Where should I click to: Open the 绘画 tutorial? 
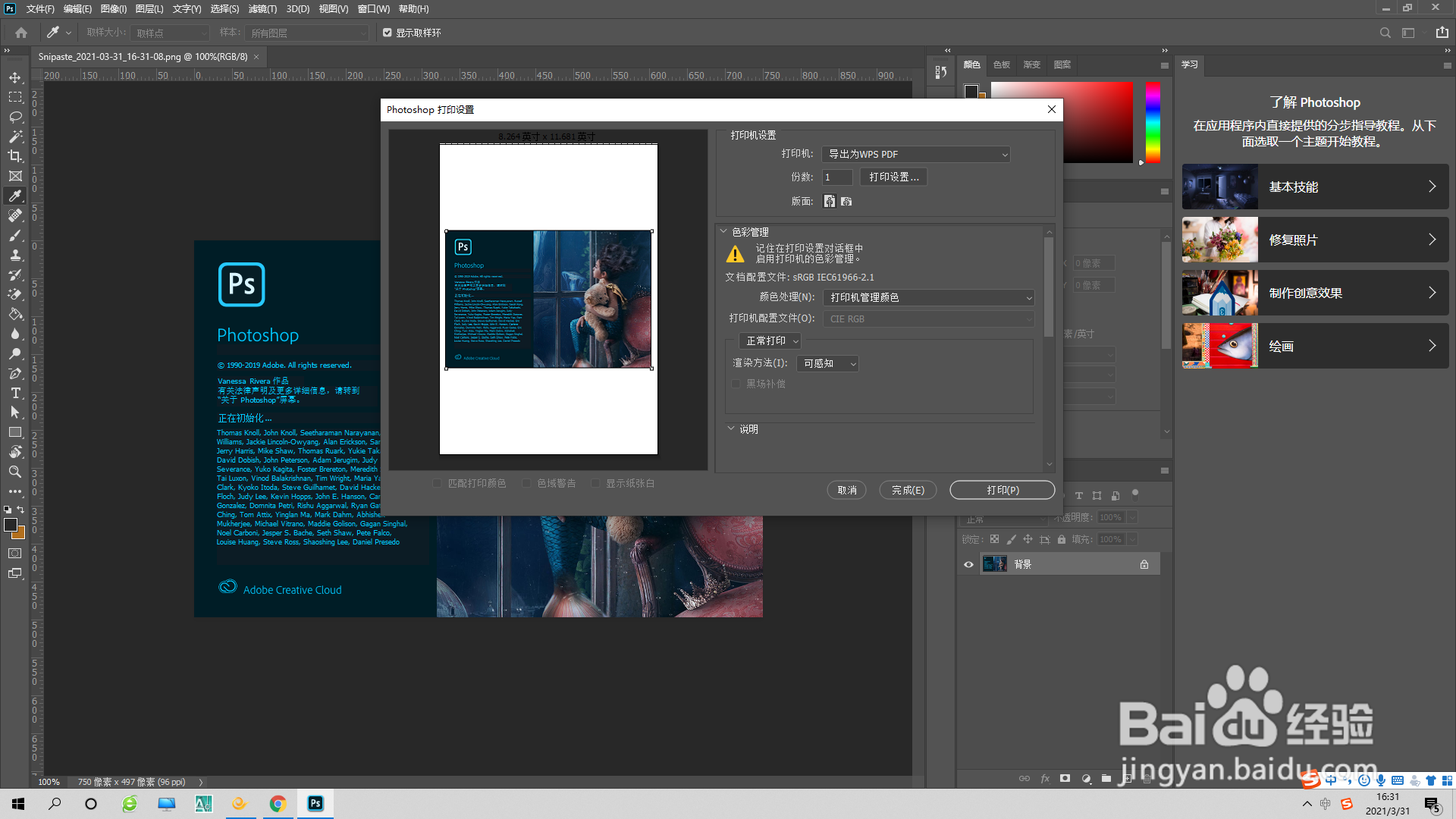1315,346
